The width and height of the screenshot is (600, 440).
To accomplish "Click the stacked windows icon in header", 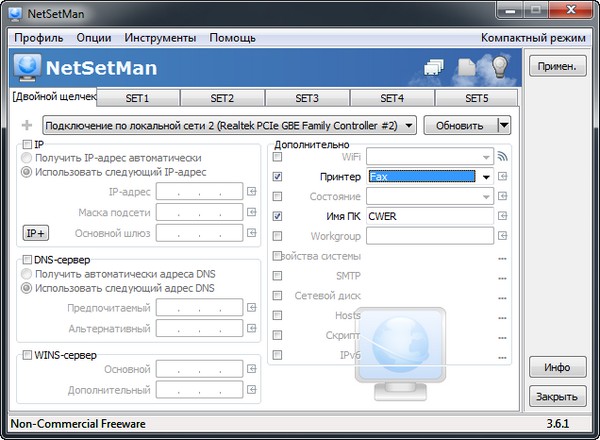I will coord(434,68).
